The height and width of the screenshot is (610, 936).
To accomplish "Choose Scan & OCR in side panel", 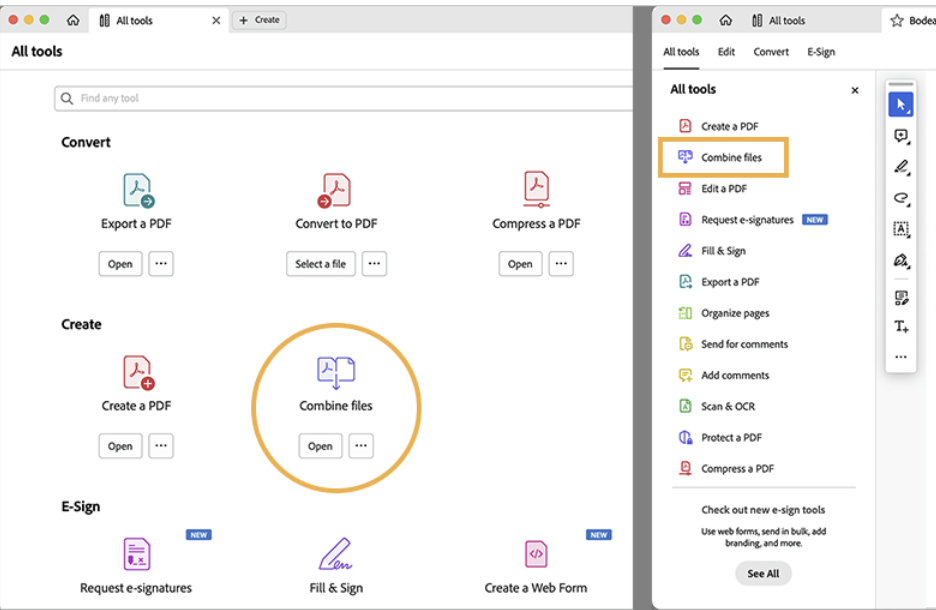I will coord(717,406).
